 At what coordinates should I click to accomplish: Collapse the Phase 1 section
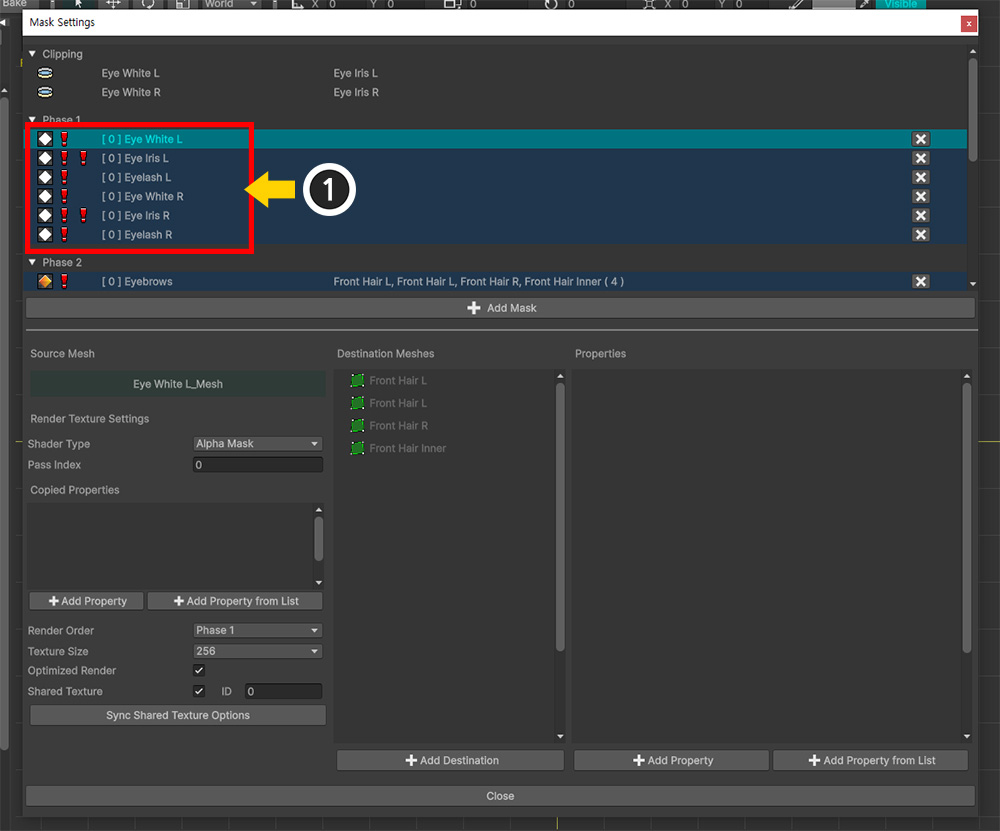click(x=33, y=119)
